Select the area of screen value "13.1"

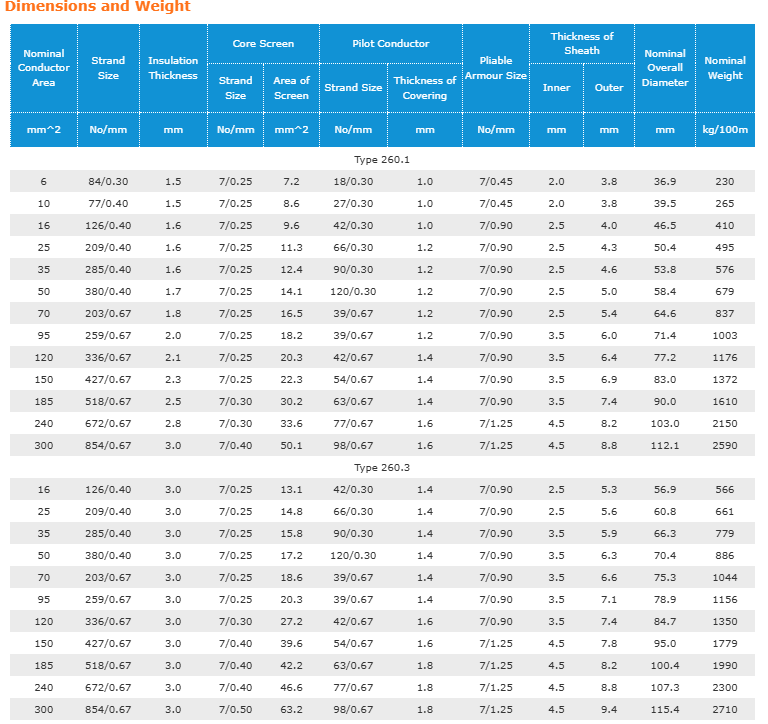(291, 490)
